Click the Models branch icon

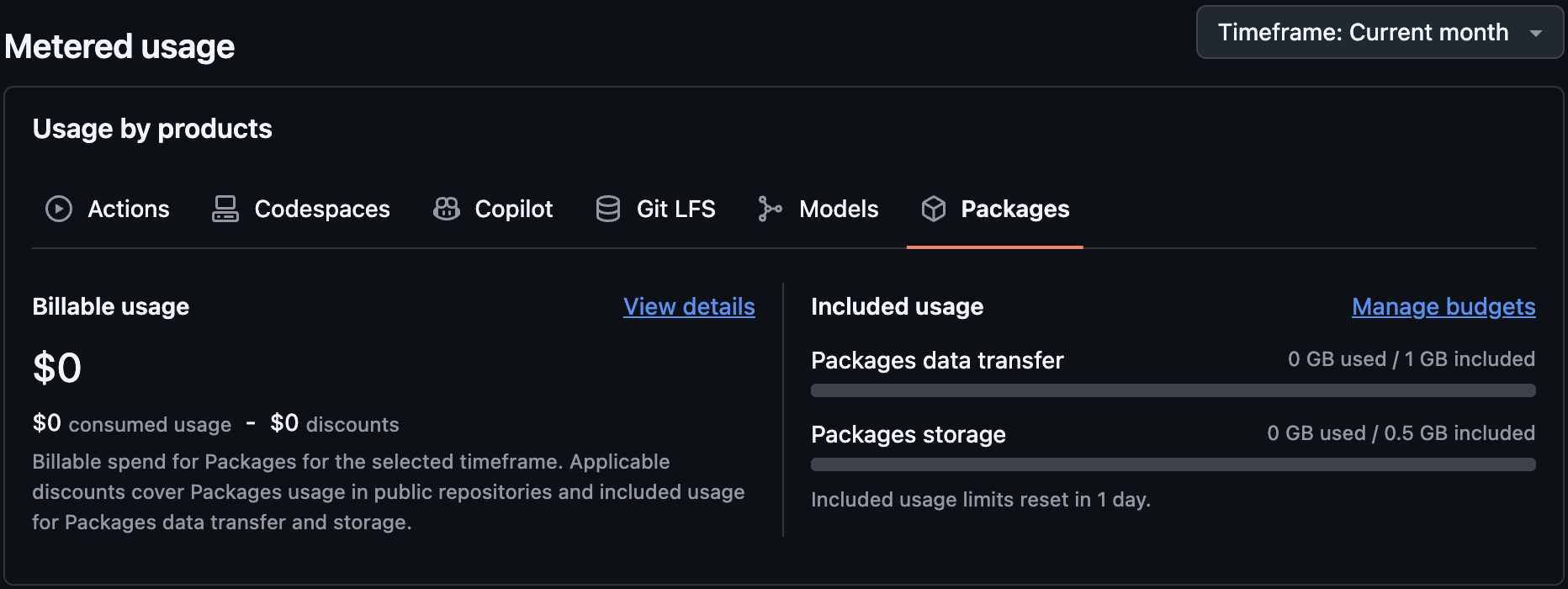click(769, 209)
